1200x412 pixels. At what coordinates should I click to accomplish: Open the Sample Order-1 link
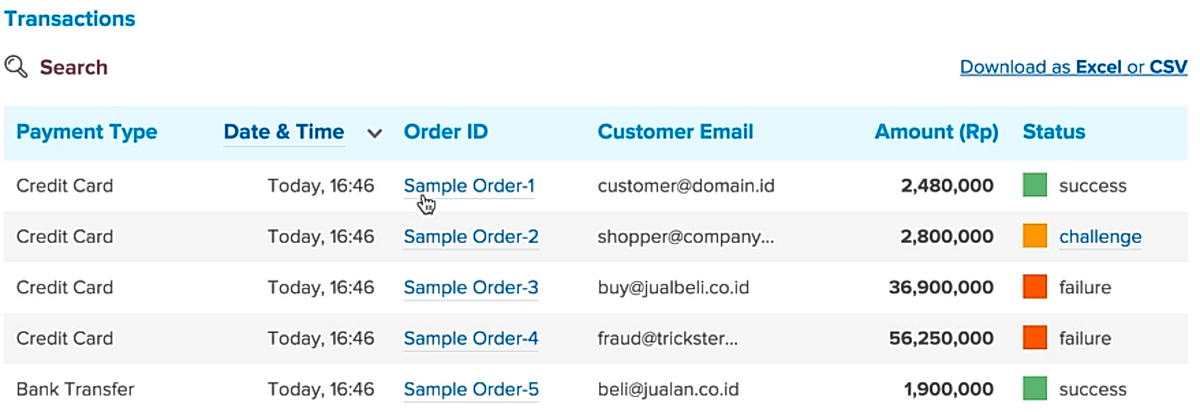(x=469, y=186)
